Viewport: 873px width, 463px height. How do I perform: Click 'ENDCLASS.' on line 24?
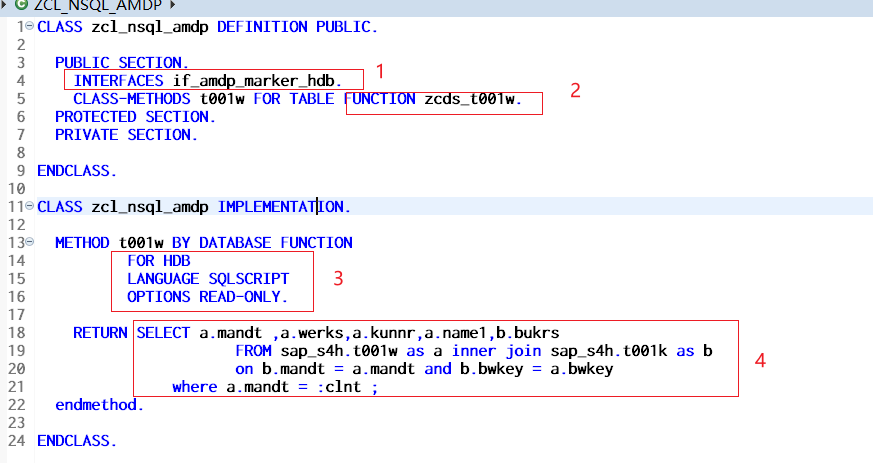77,441
